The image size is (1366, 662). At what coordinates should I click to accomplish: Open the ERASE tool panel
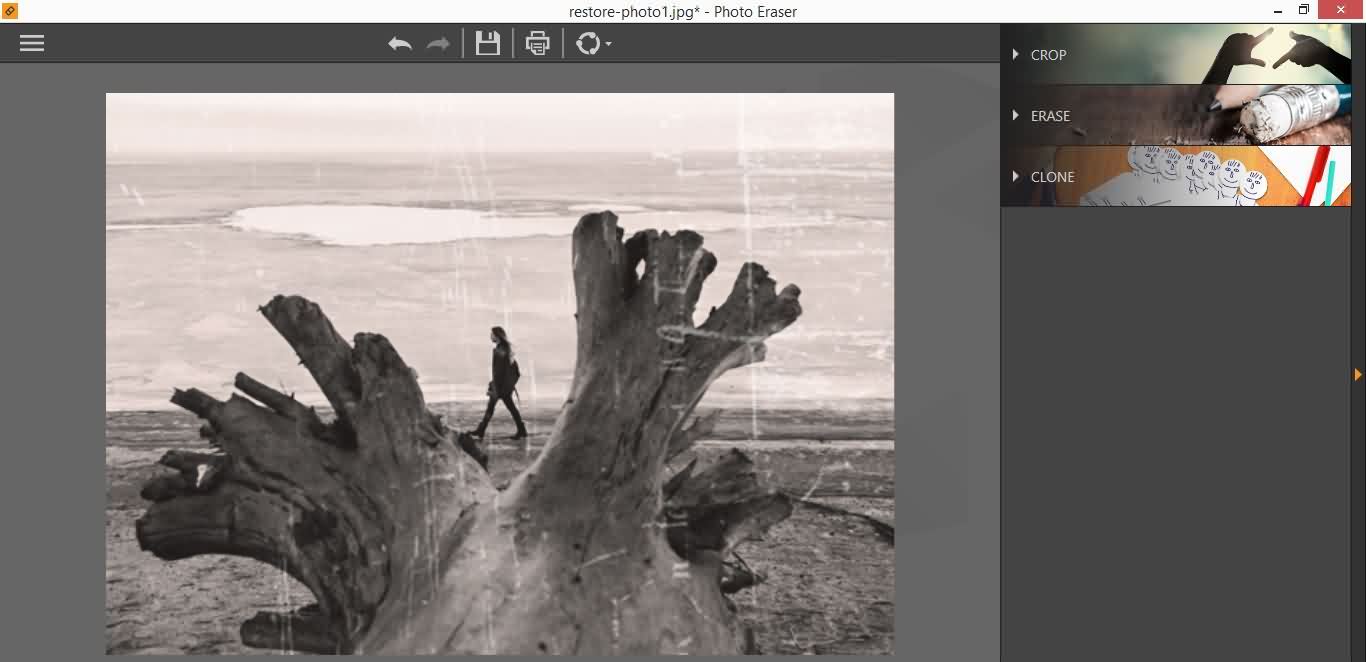click(x=1050, y=116)
